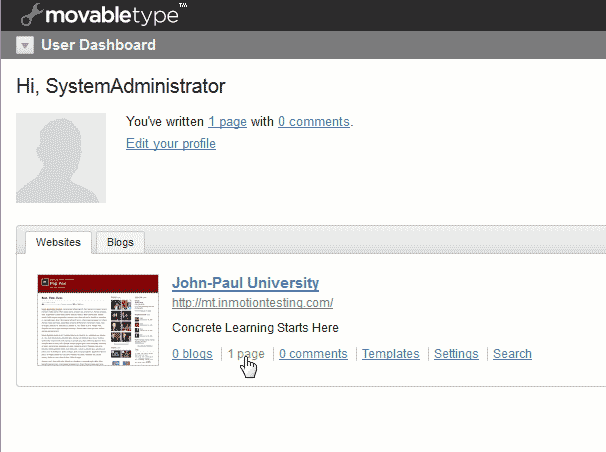Click the gray profile avatar image
606x452 pixels.
(61, 158)
